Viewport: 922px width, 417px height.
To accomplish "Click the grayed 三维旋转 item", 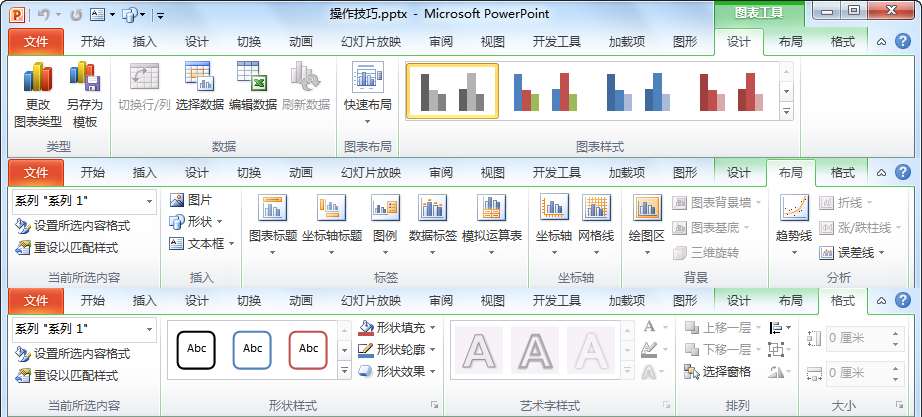I will 706,252.
